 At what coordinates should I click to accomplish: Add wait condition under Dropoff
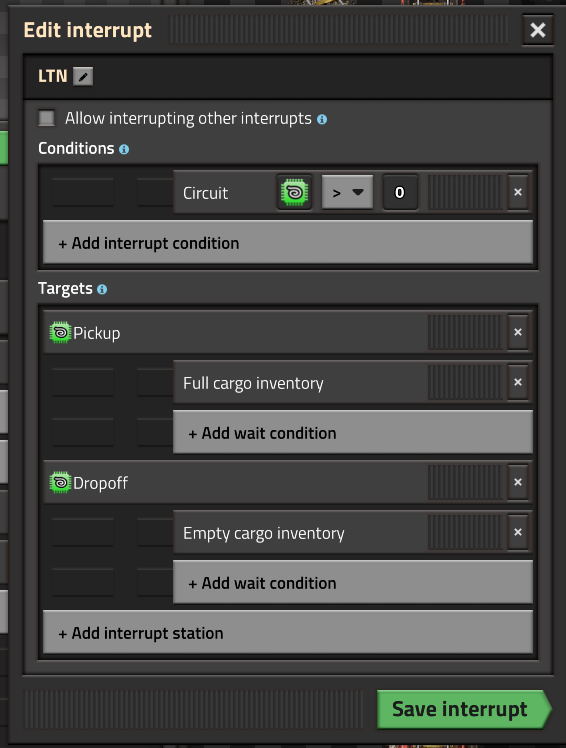[353, 582]
